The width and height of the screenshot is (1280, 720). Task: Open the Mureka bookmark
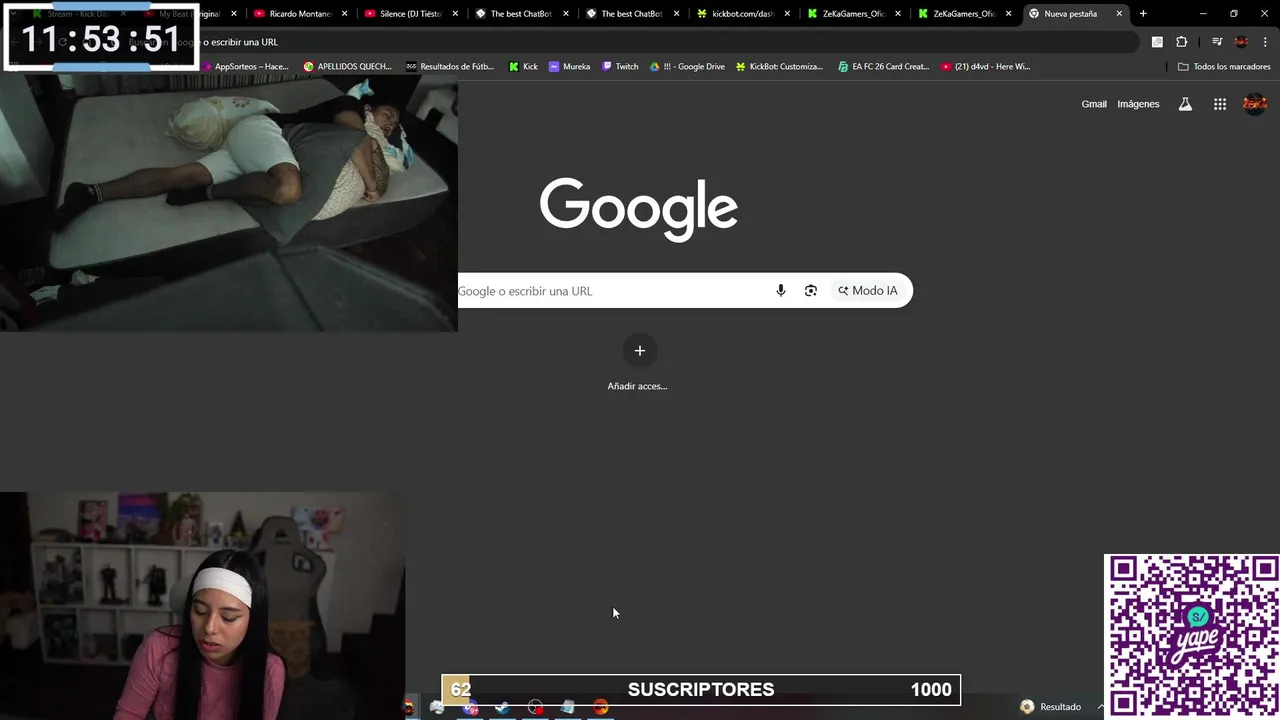click(569, 67)
